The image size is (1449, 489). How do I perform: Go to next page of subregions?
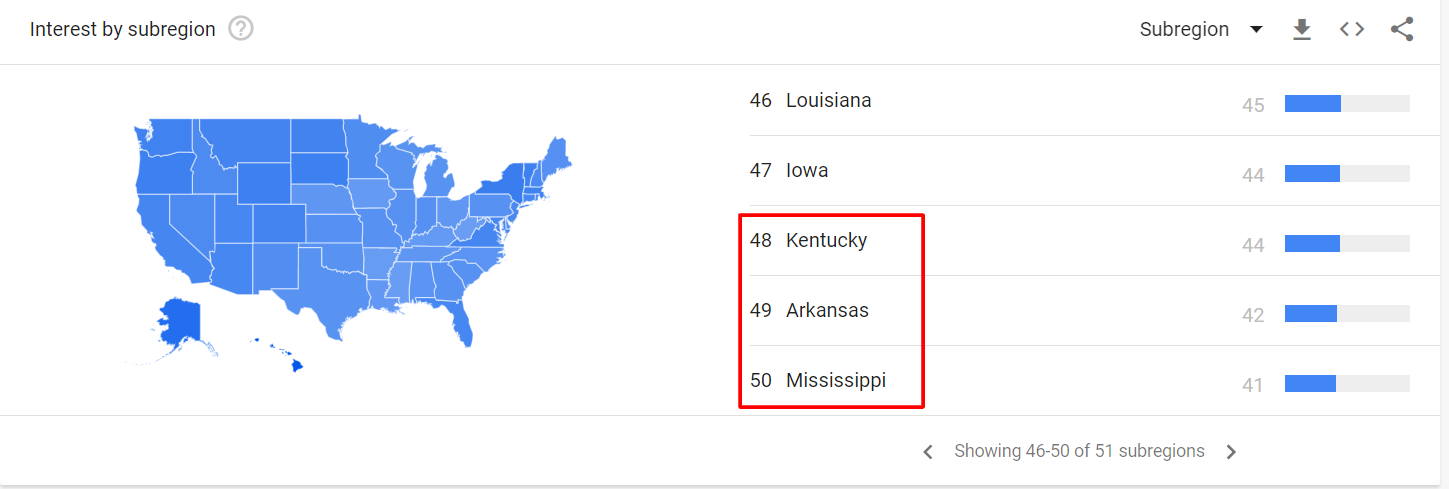point(1231,452)
